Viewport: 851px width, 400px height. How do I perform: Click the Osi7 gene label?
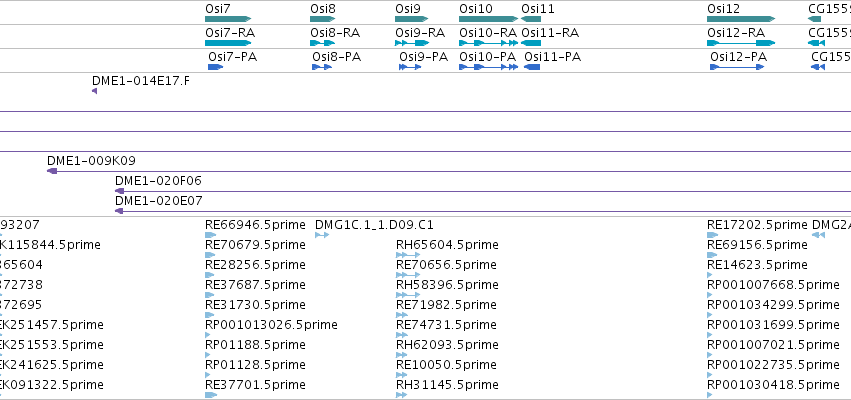218,9
